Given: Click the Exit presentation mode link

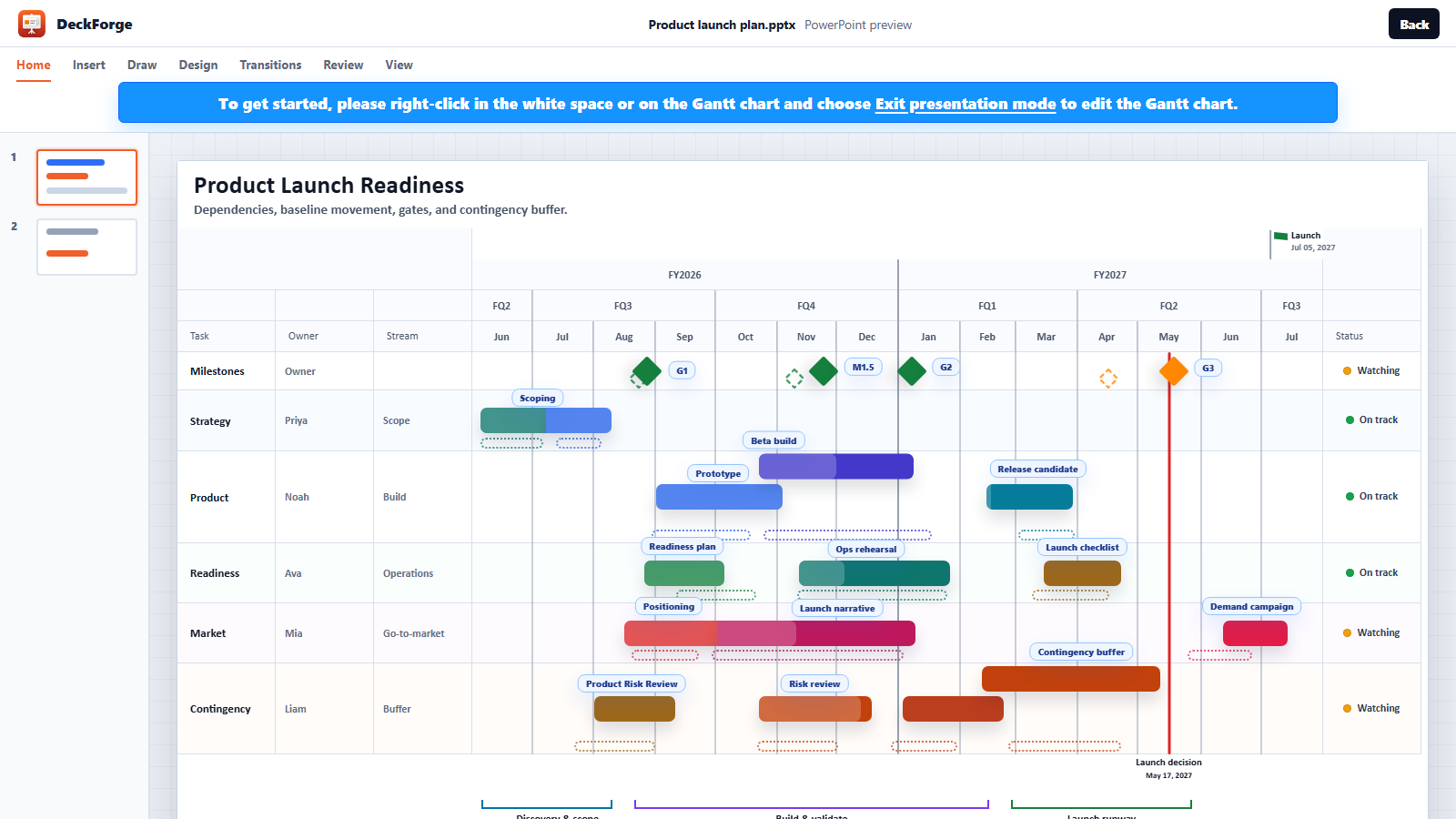Looking at the screenshot, I should coord(966,104).
